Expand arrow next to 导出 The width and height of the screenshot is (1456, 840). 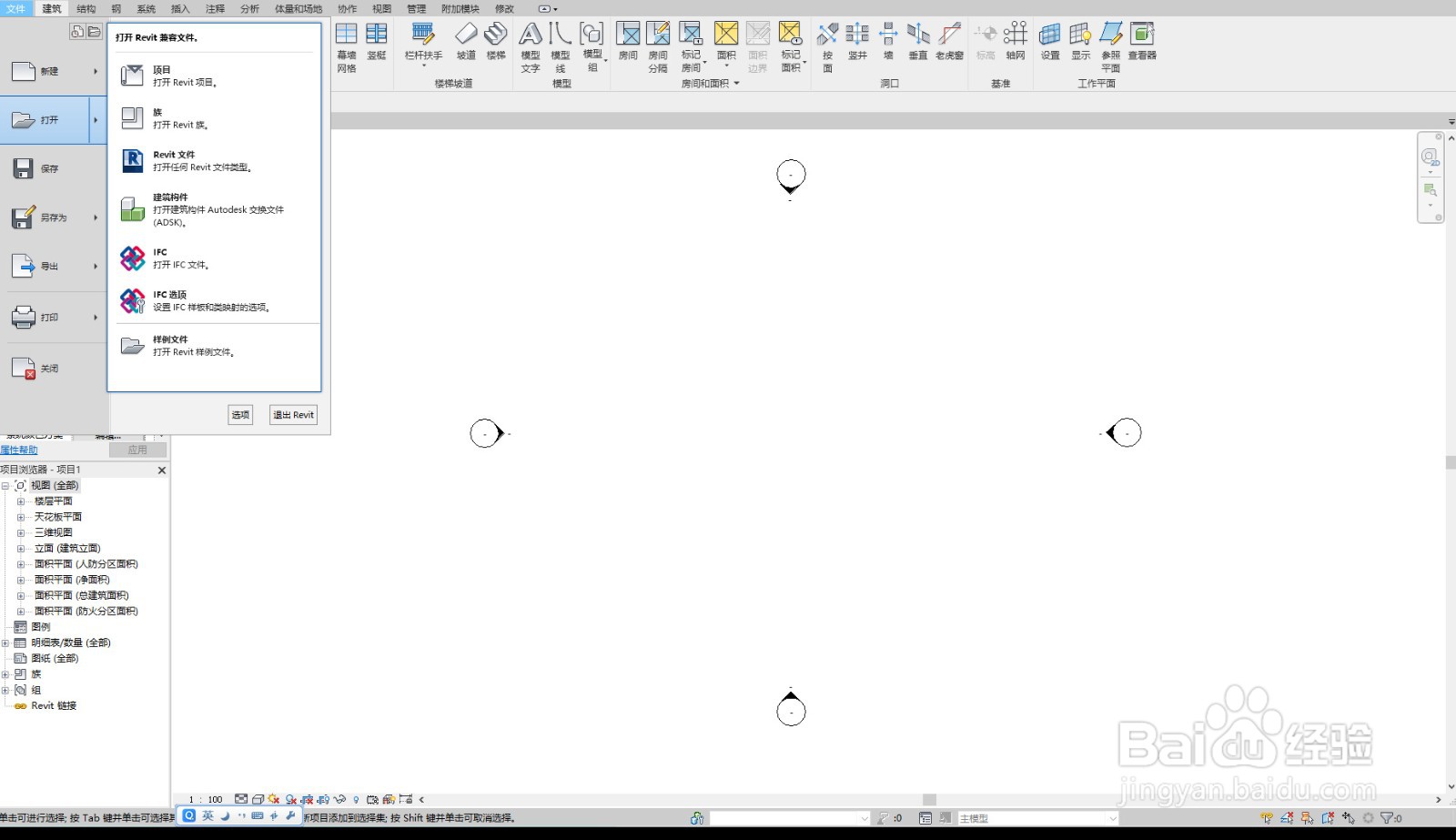[96, 267]
